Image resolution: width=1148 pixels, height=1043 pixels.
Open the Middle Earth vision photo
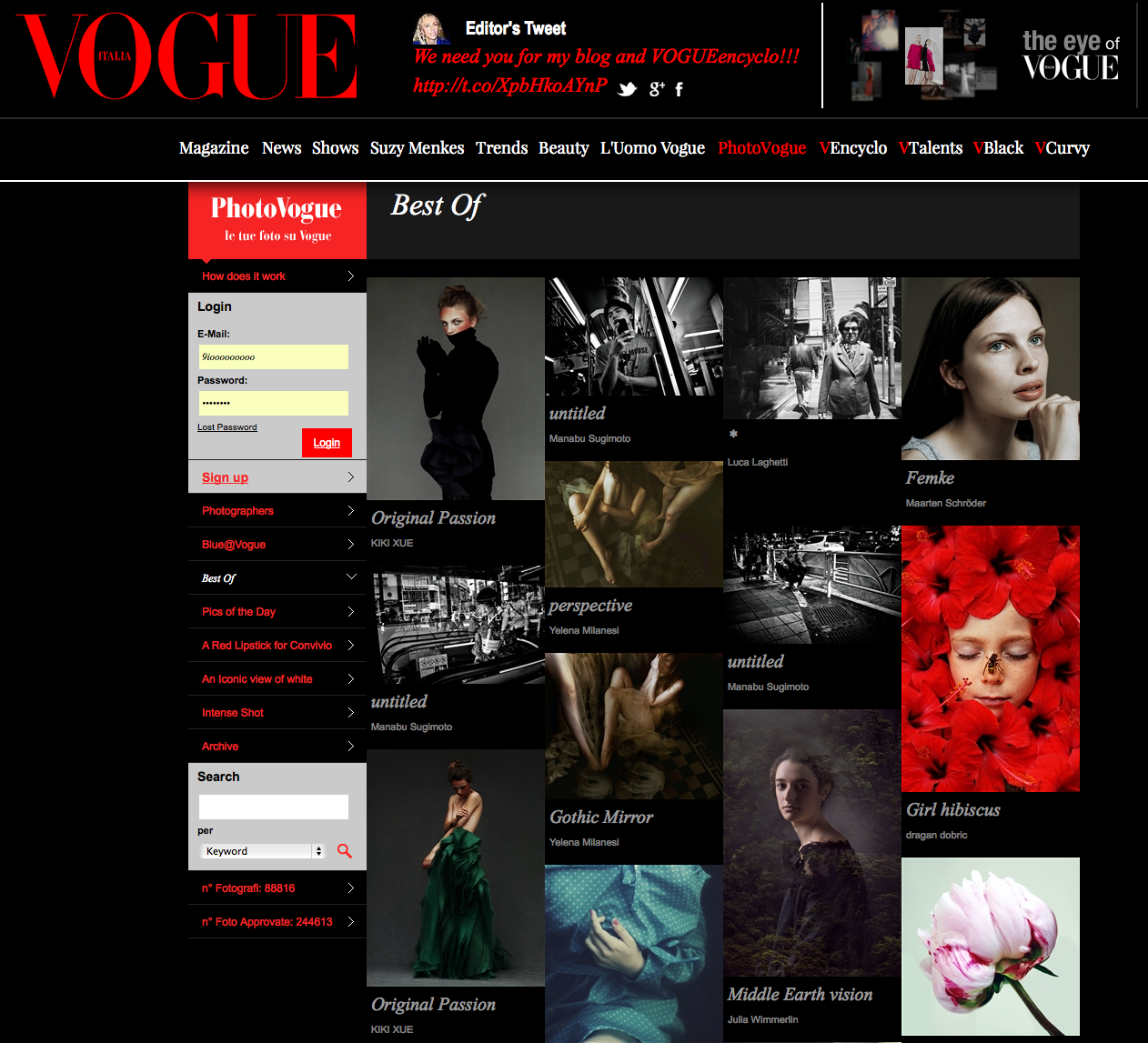[x=812, y=843]
